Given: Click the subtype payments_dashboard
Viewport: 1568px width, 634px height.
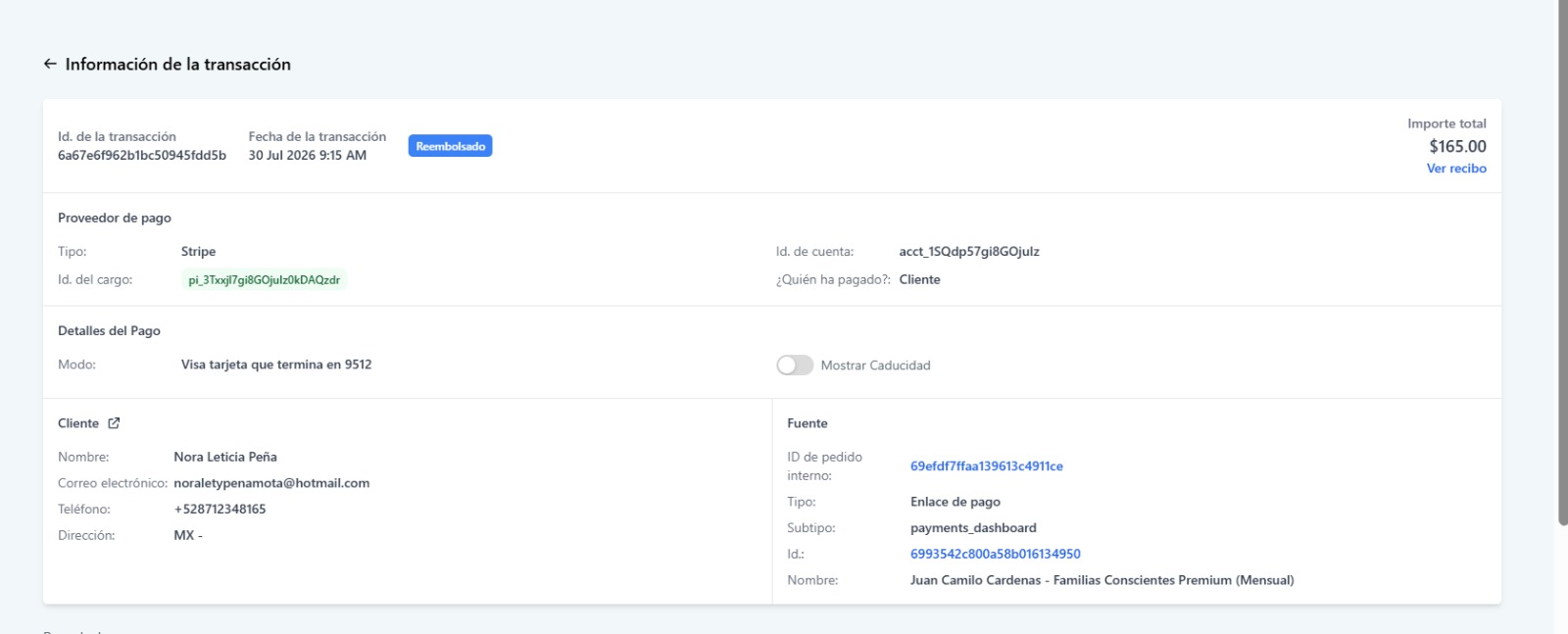Looking at the screenshot, I should pos(973,527).
